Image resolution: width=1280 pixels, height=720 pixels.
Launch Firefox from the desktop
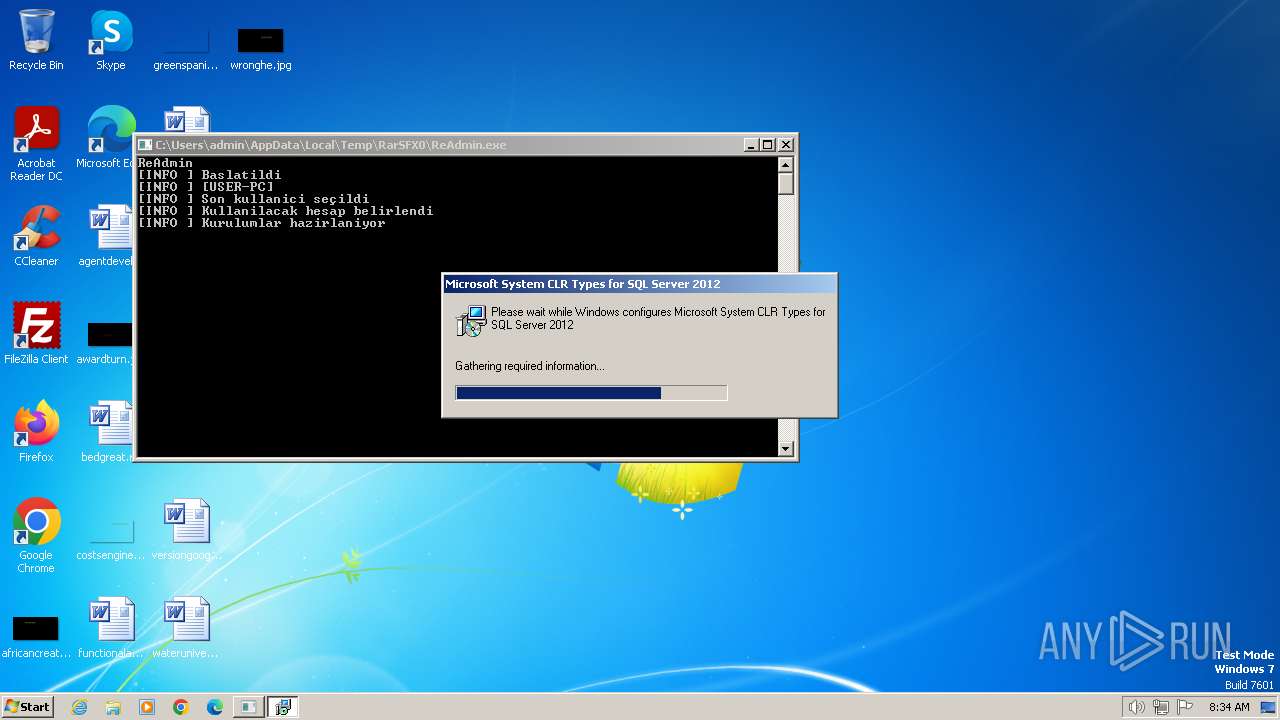(x=36, y=432)
